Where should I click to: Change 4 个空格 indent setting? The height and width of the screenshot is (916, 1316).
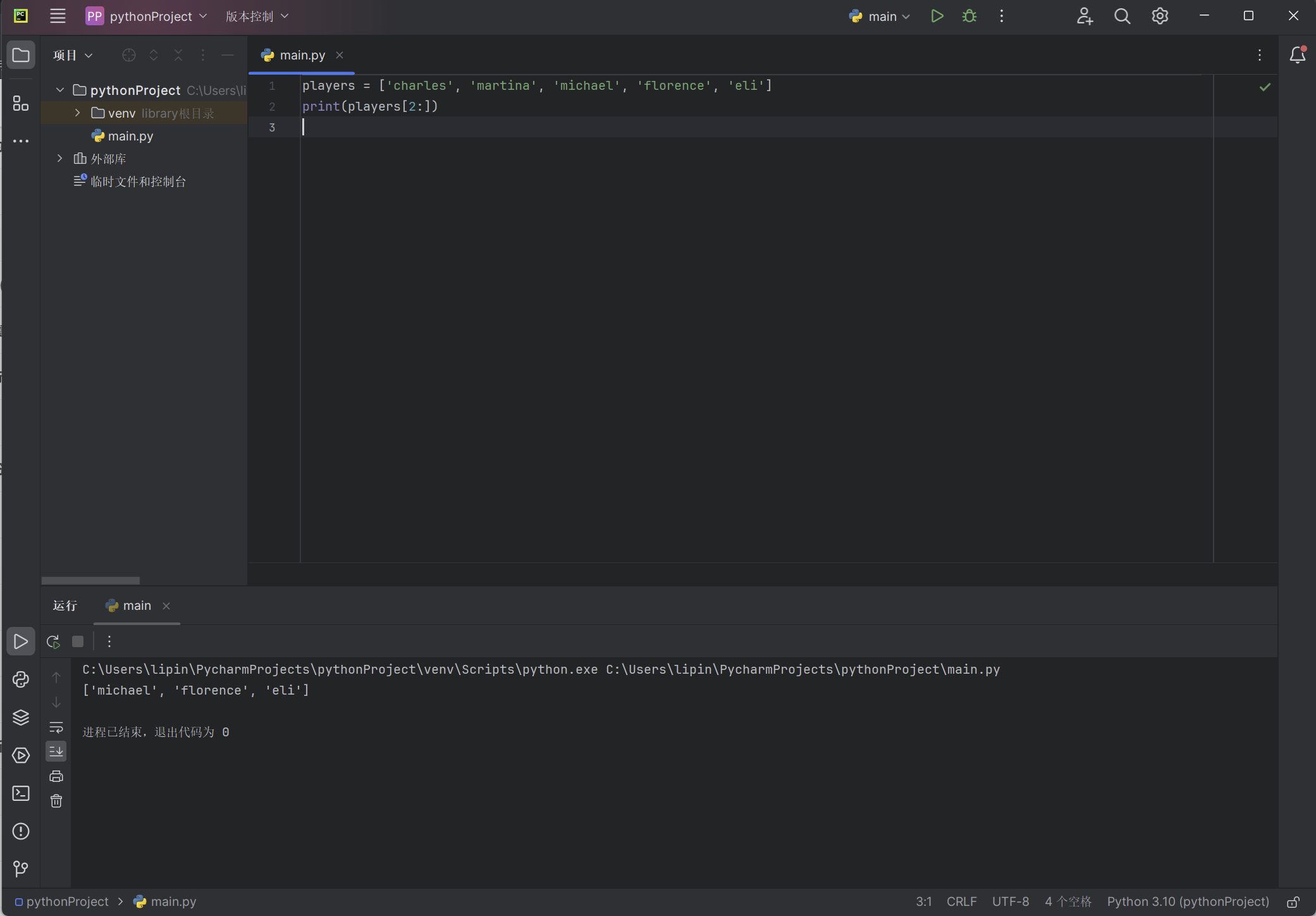1068,902
